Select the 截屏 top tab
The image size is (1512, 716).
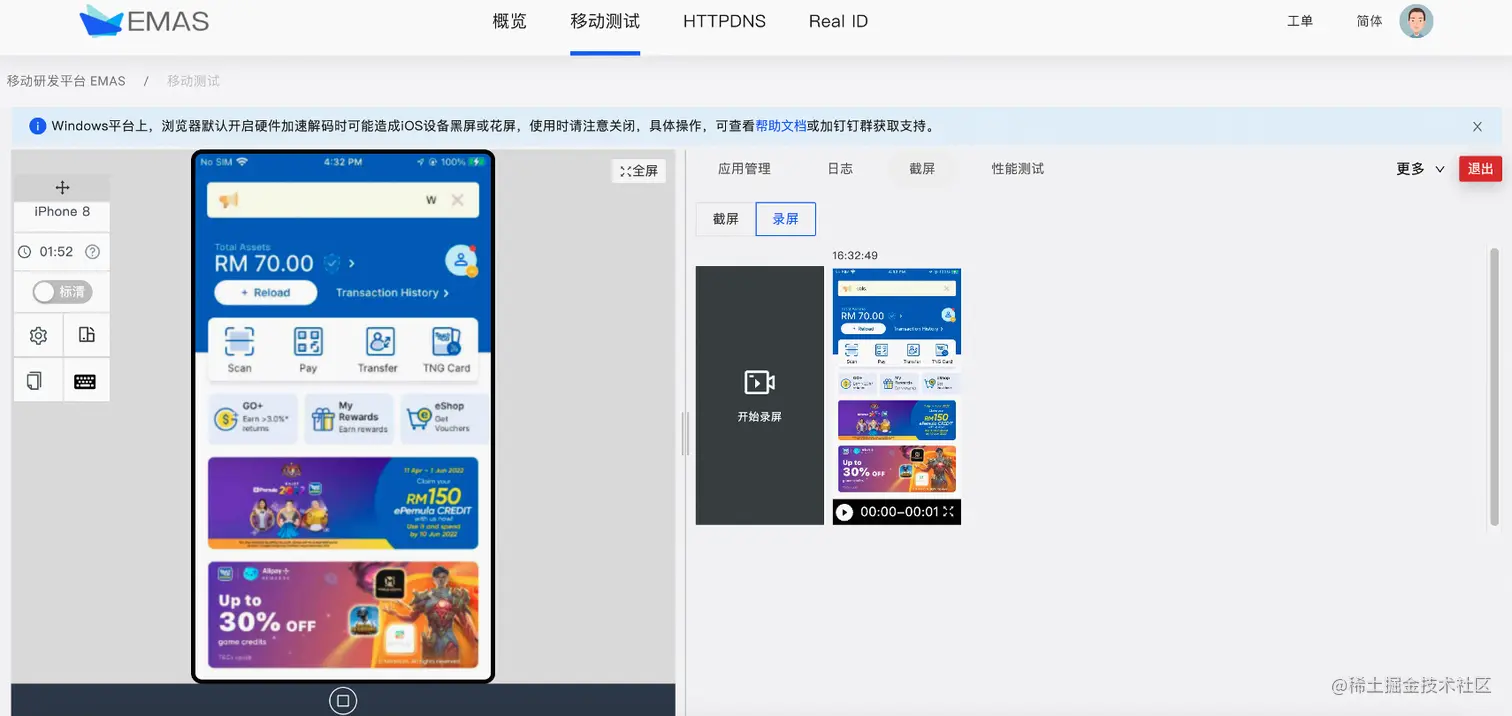click(922, 169)
